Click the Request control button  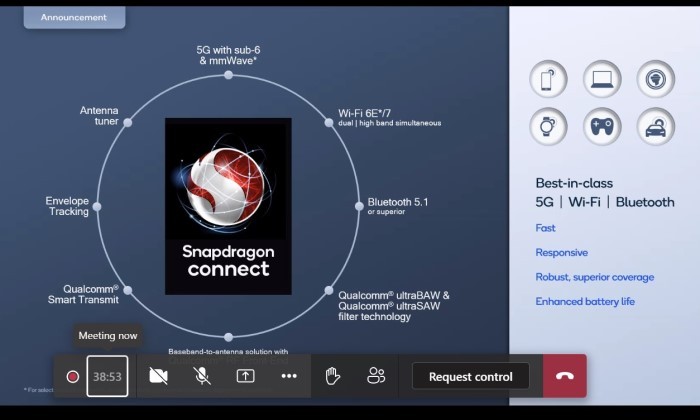(471, 377)
